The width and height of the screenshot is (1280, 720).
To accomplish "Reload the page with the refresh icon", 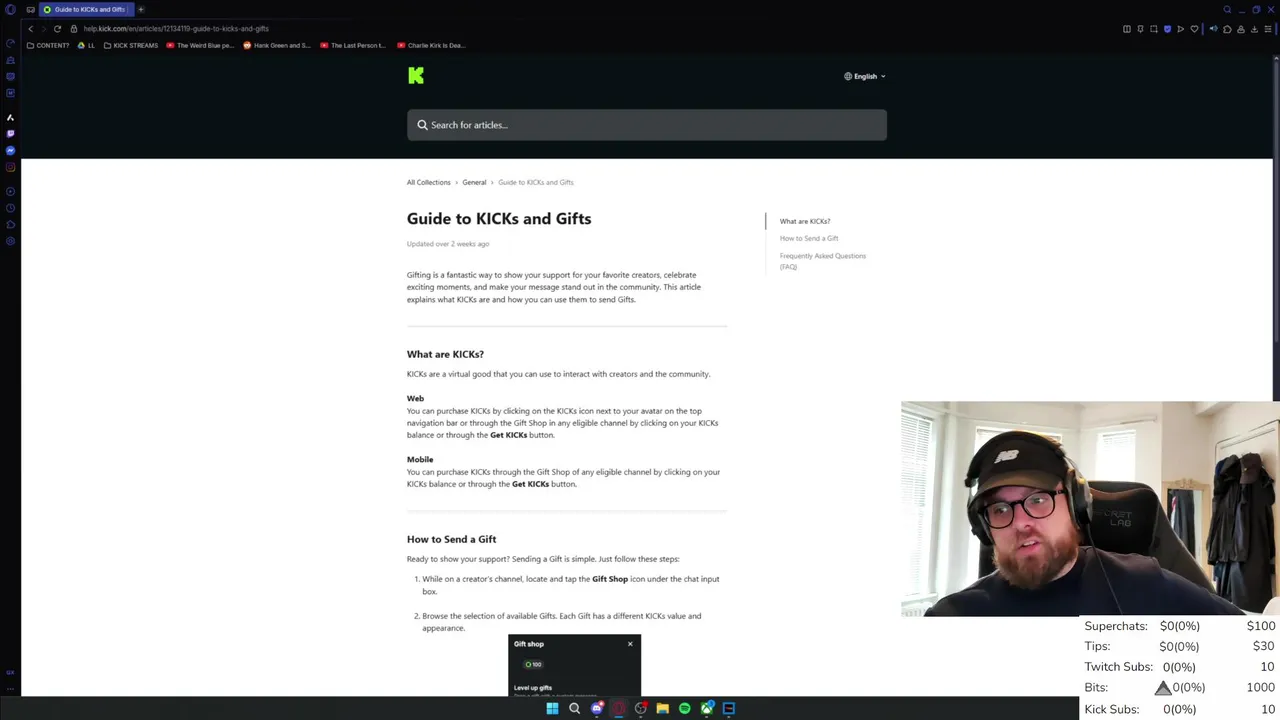I will (x=57, y=28).
